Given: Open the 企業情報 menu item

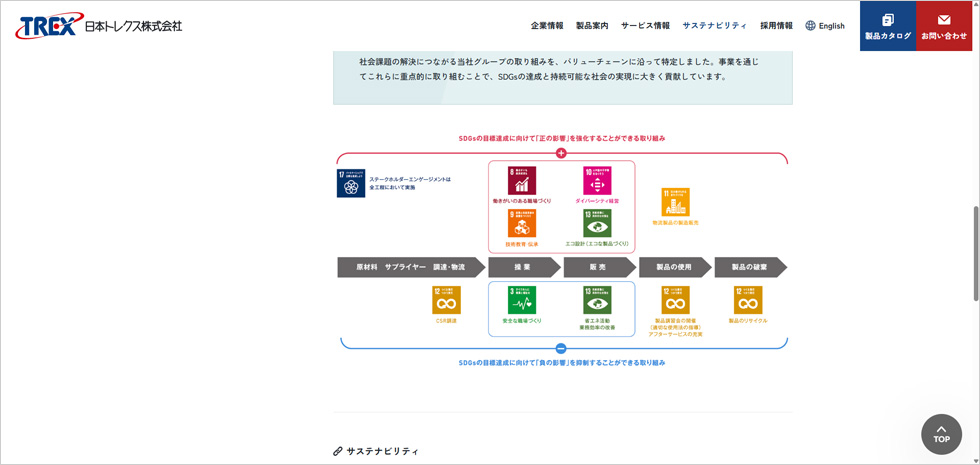Looking at the screenshot, I should [x=547, y=26].
